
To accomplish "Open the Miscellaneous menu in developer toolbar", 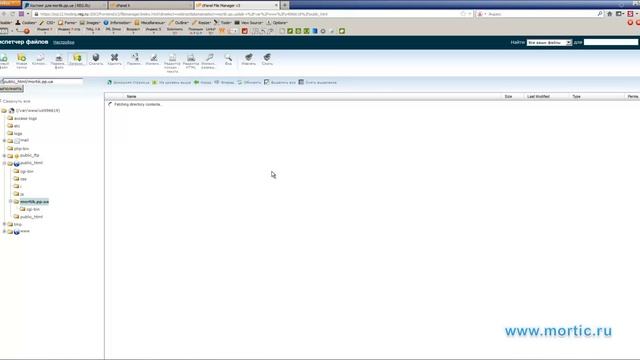I will 150,22.
